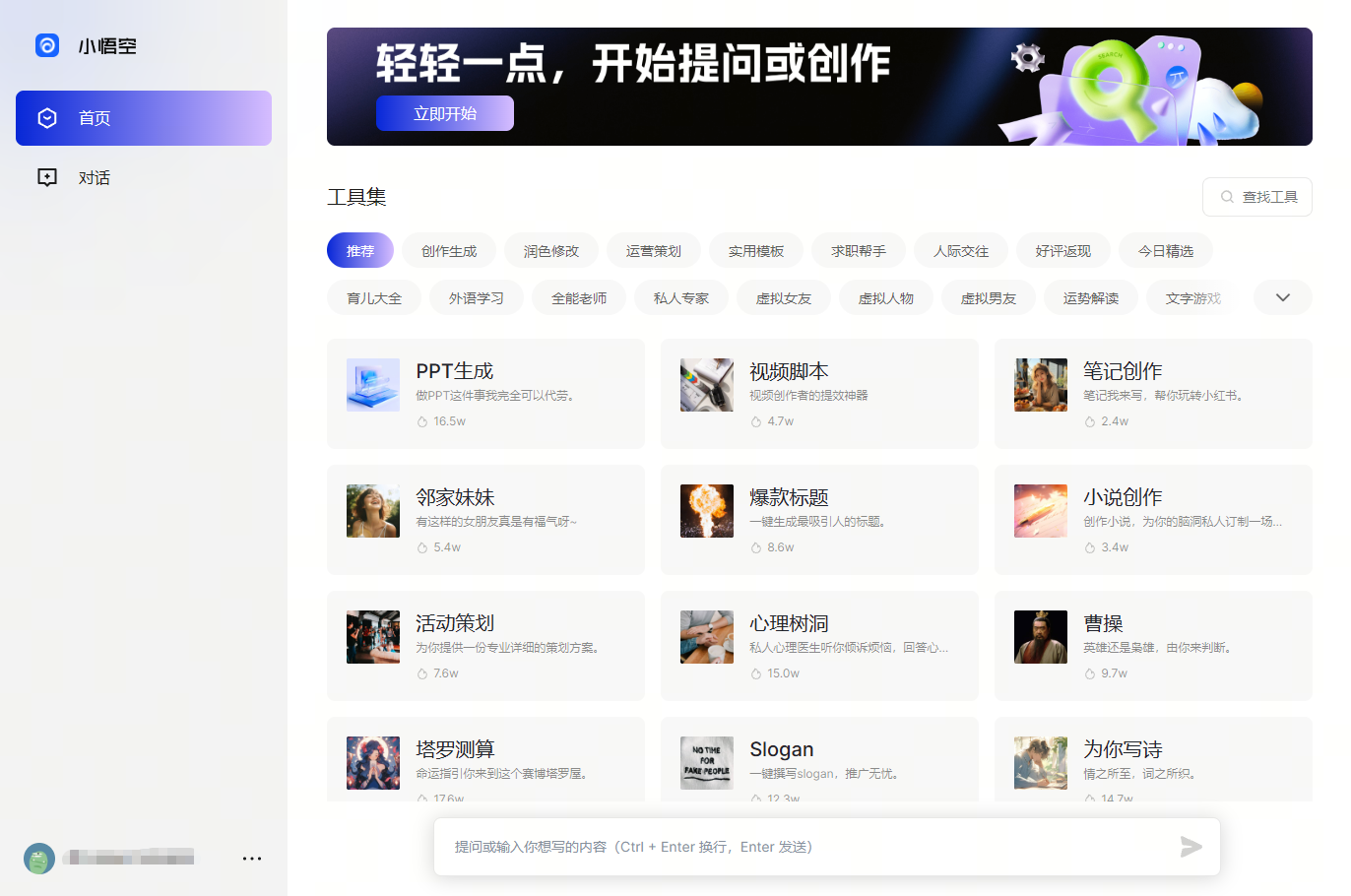Image resolution: width=1351 pixels, height=896 pixels.
Task: Select the 私人专家 category tab
Action: pyautogui.click(x=681, y=298)
